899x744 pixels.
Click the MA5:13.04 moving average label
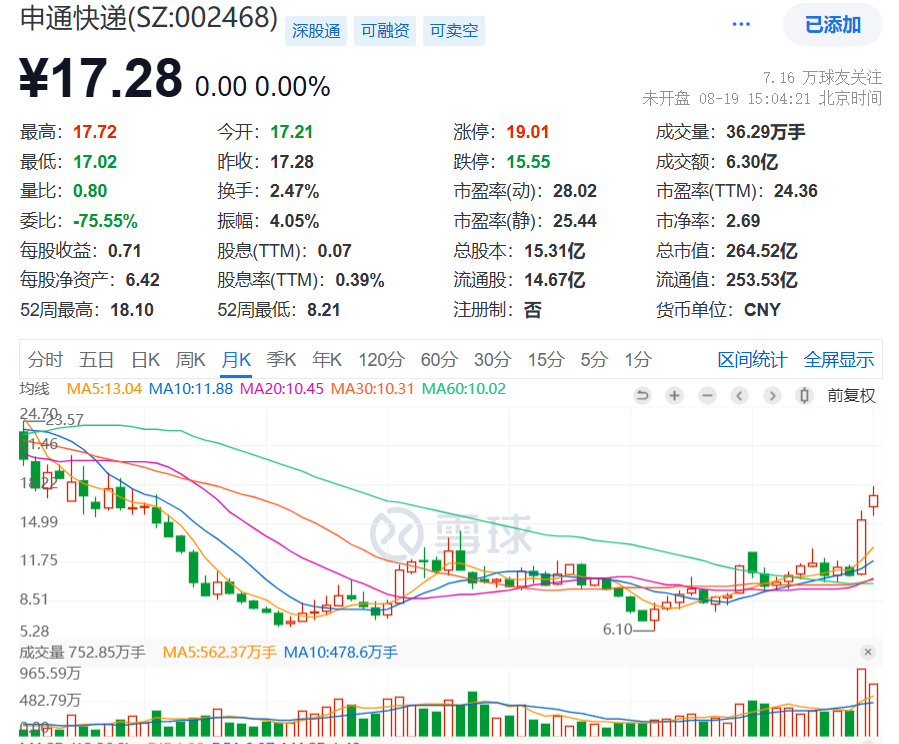click(104, 389)
